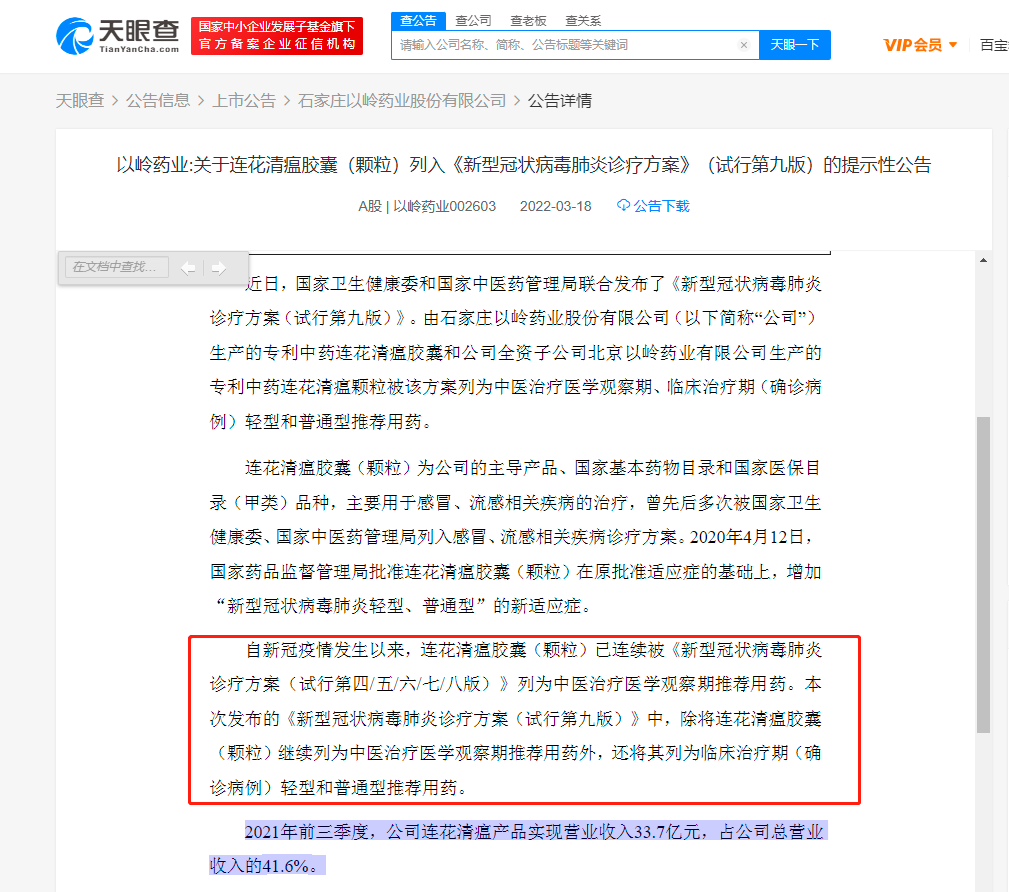This screenshot has height=892, width=1009.
Task: Navigate to 上市公告 breadcrumb
Action: 244,101
